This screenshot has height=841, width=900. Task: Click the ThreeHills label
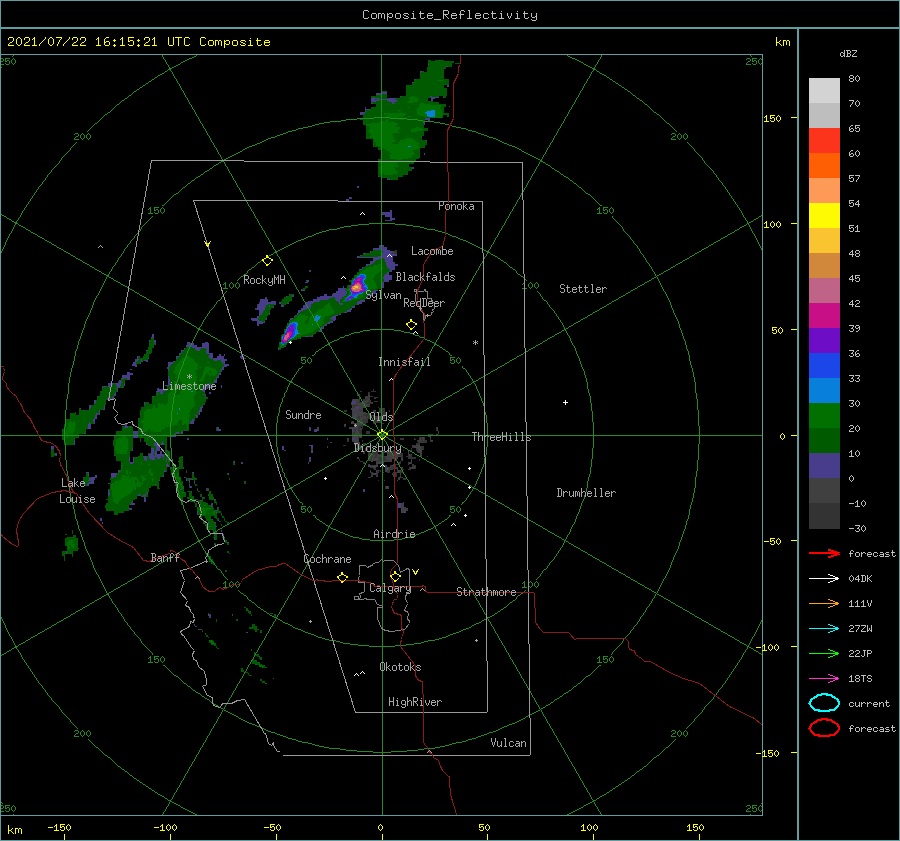click(501, 437)
